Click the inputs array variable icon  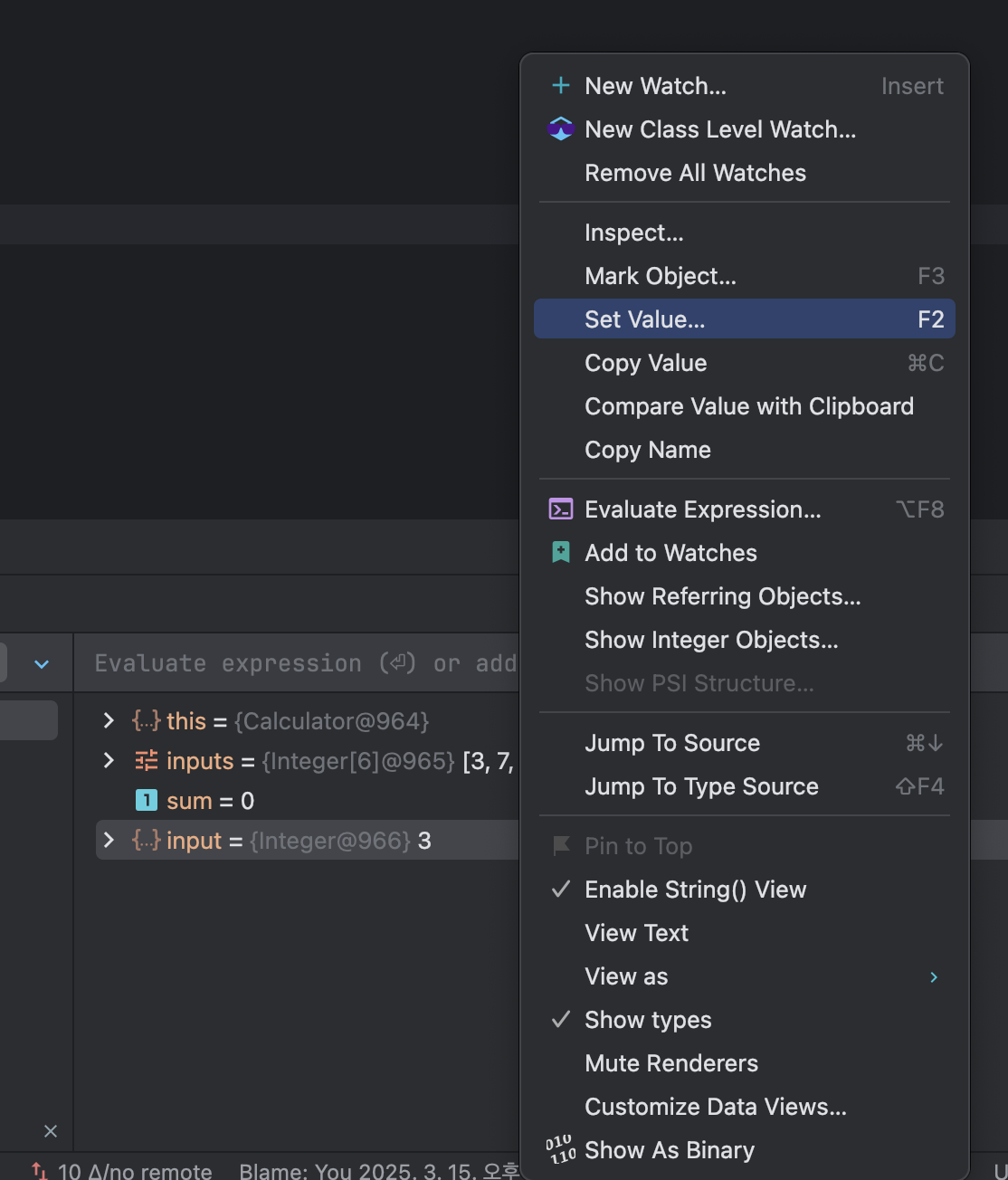(147, 761)
